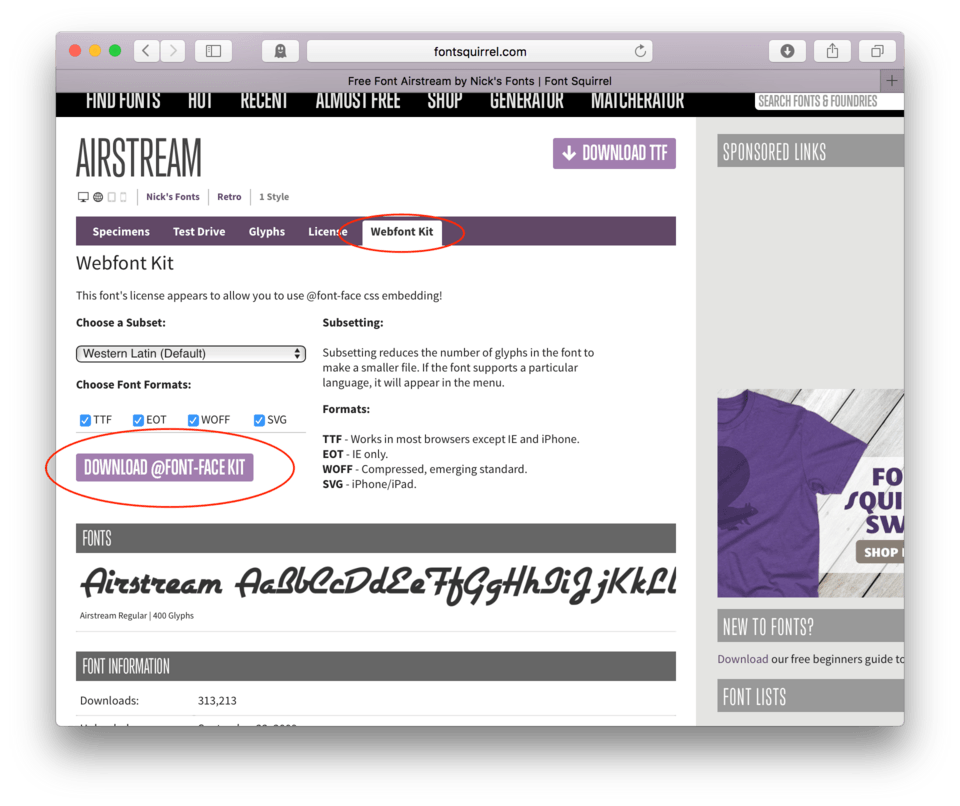
Task: Focus the fontsquirrel.com address bar
Action: (479, 51)
